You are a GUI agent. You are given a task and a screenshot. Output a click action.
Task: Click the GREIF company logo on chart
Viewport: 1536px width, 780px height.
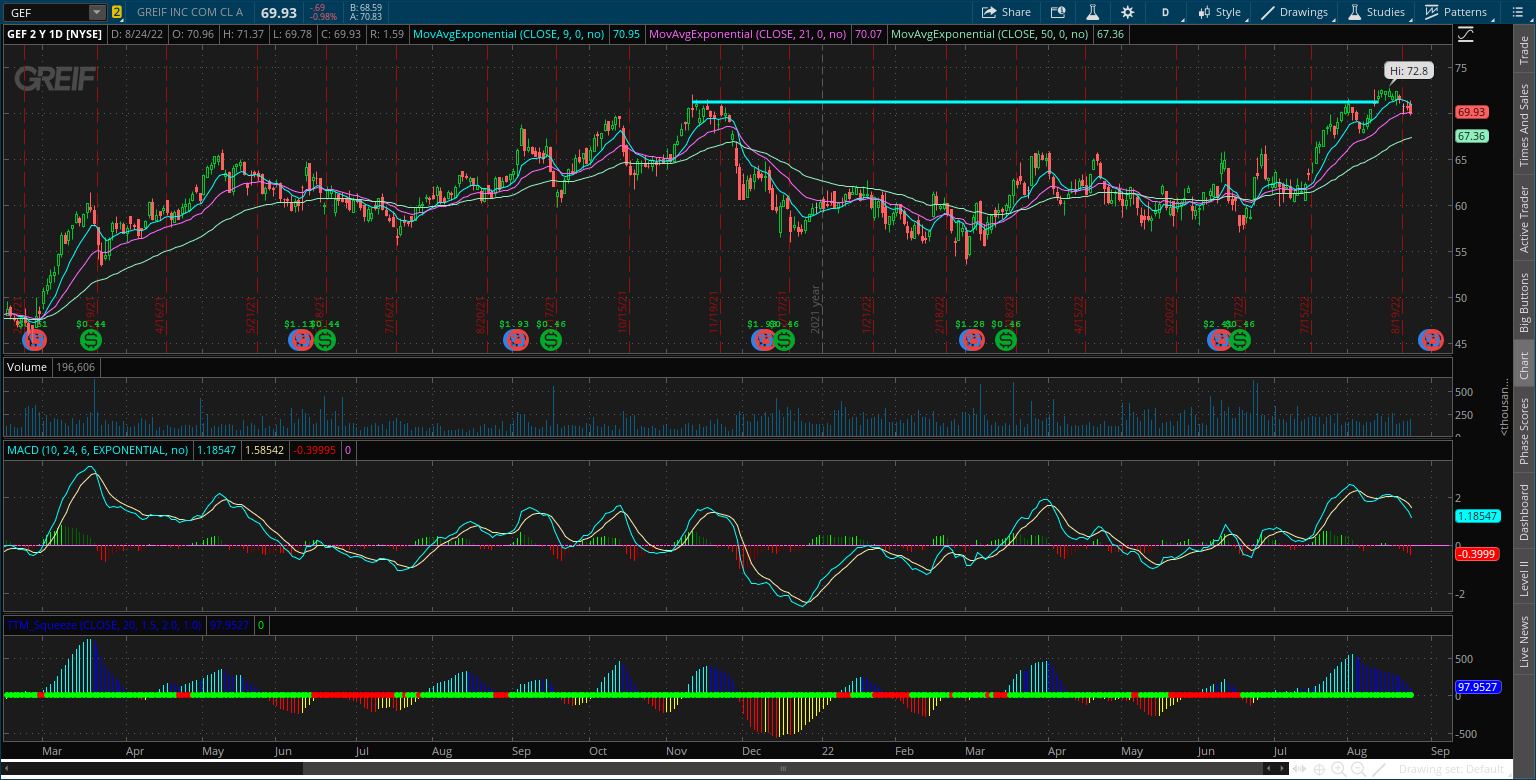pyautogui.click(x=55, y=79)
